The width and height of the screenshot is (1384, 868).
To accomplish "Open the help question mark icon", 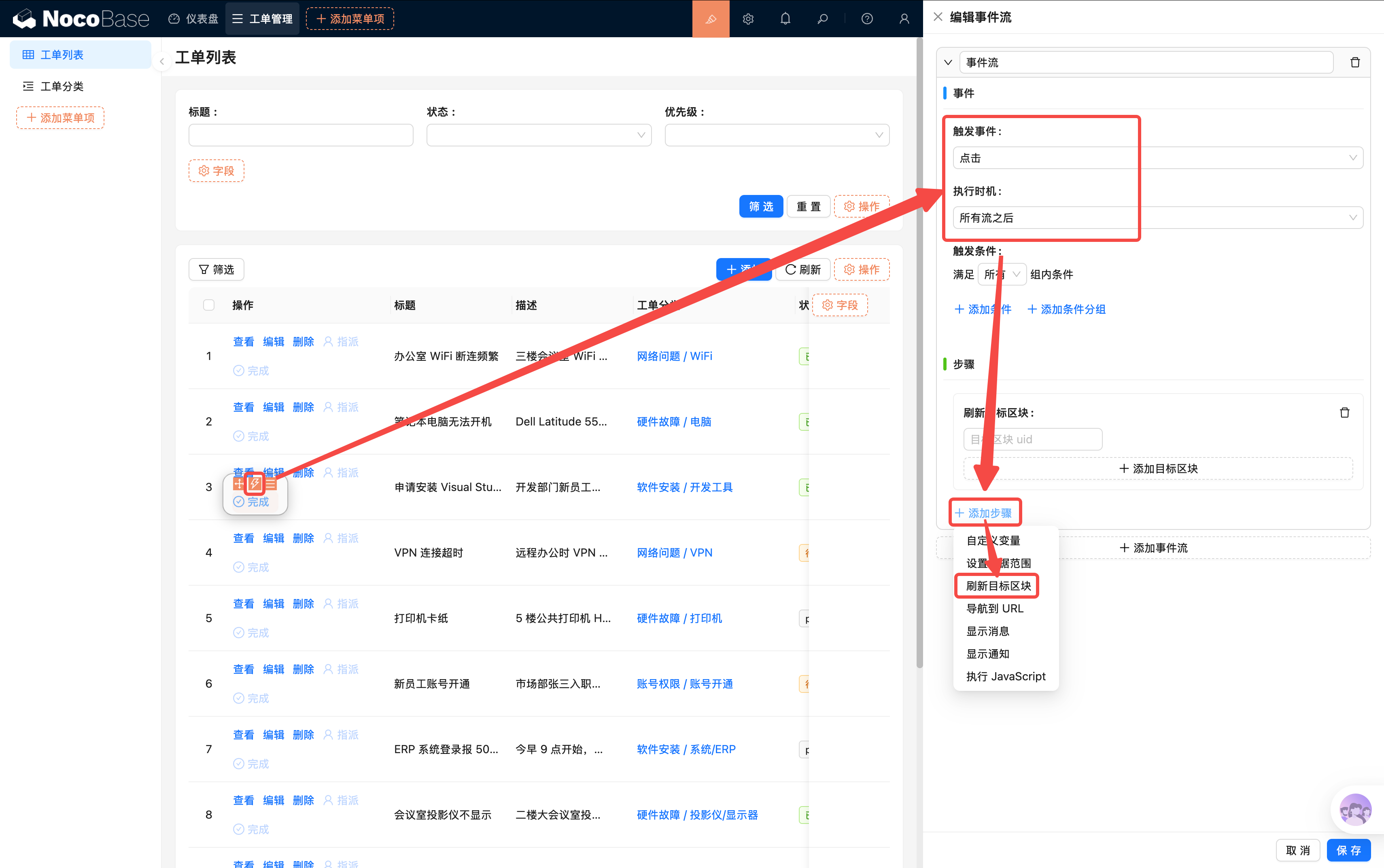I will (x=866, y=19).
